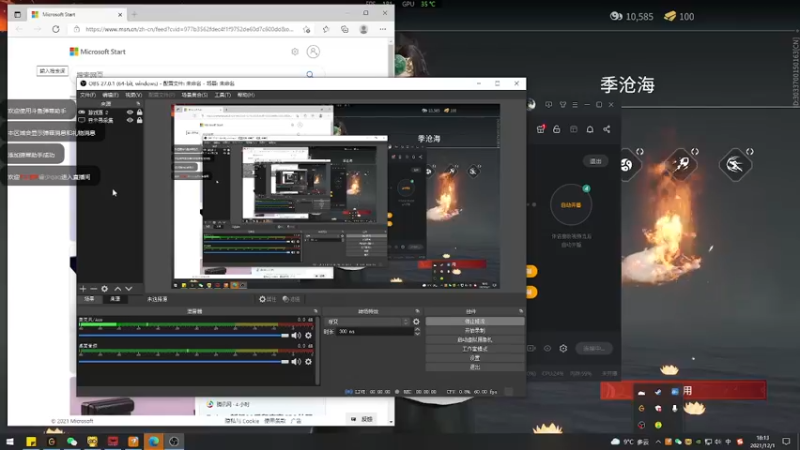Open the scene transition properties gear
The image size is (800, 450).
point(416,321)
